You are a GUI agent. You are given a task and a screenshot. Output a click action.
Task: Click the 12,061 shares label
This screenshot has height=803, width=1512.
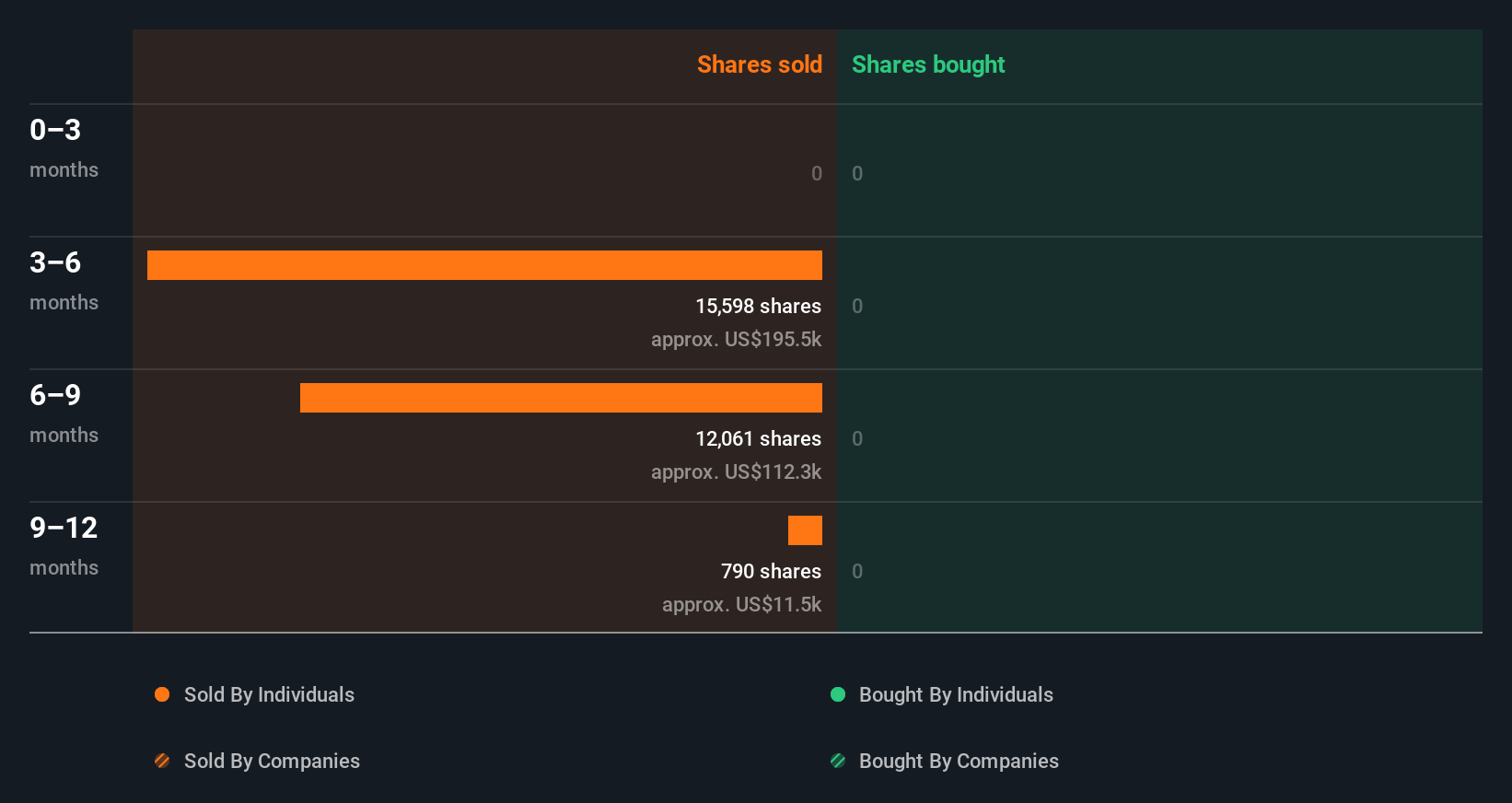pyautogui.click(x=758, y=438)
